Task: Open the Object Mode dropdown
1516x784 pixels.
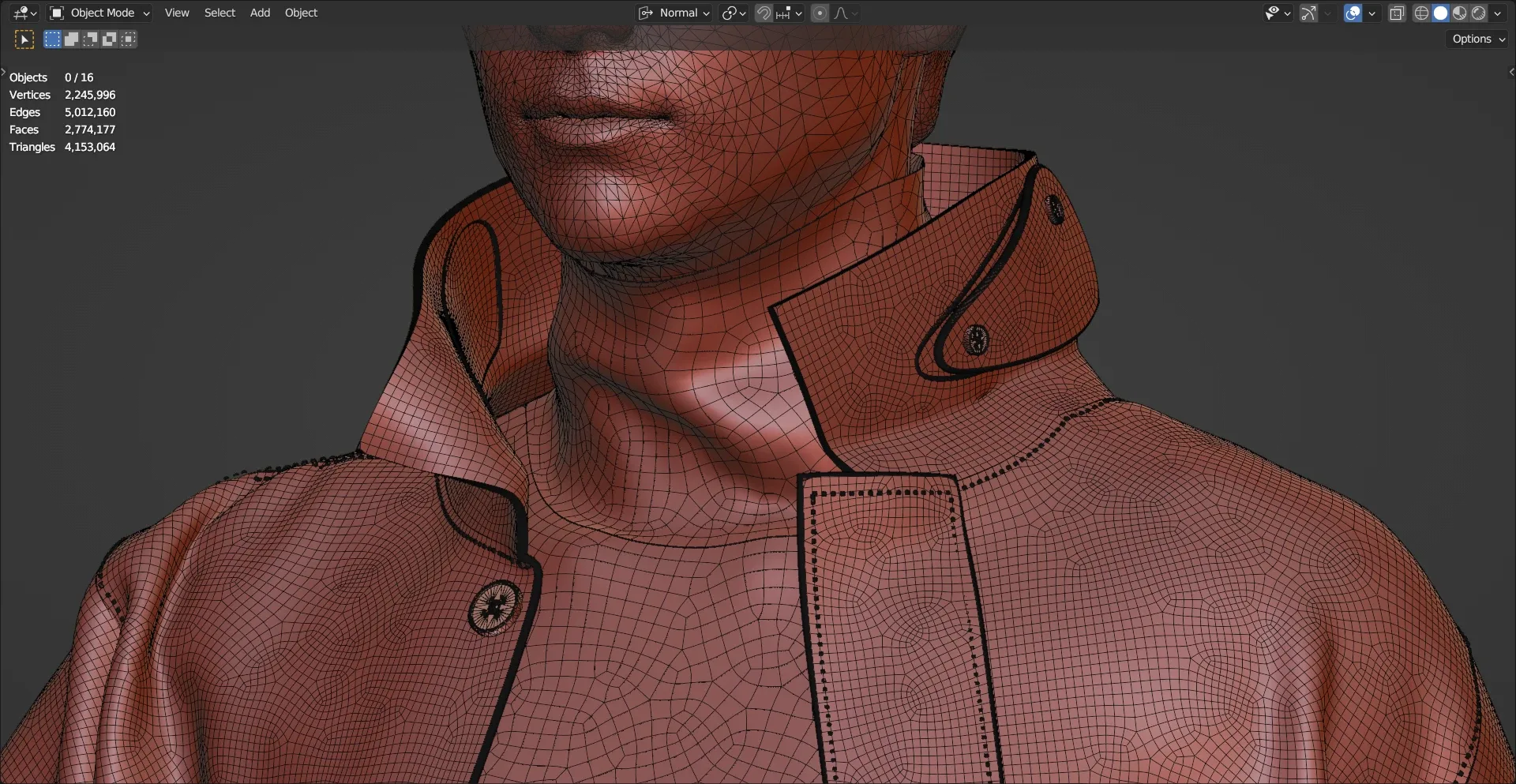Action: point(99,13)
